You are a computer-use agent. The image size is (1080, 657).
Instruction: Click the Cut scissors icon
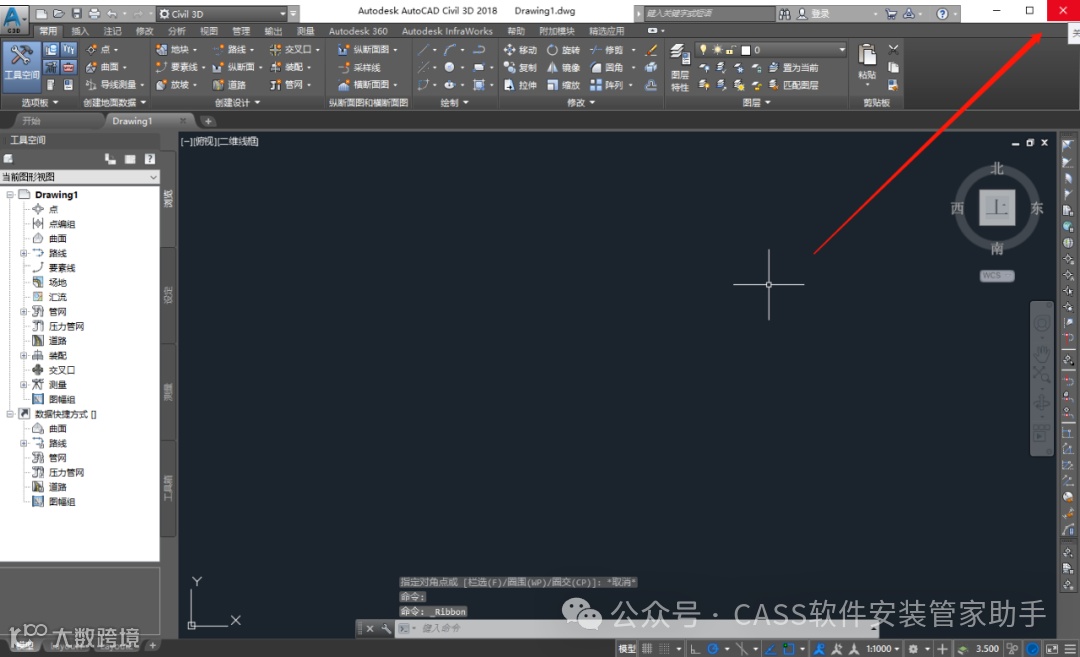coord(893,50)
